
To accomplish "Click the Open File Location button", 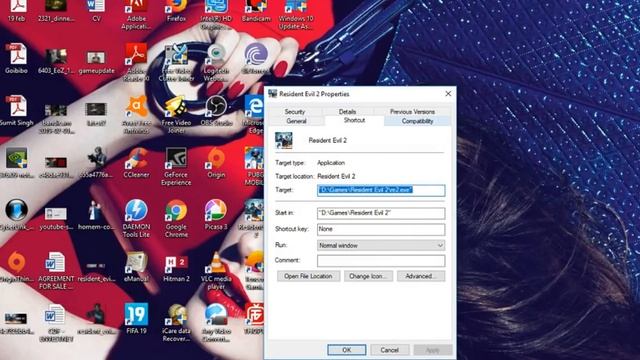I will [308, 276].
